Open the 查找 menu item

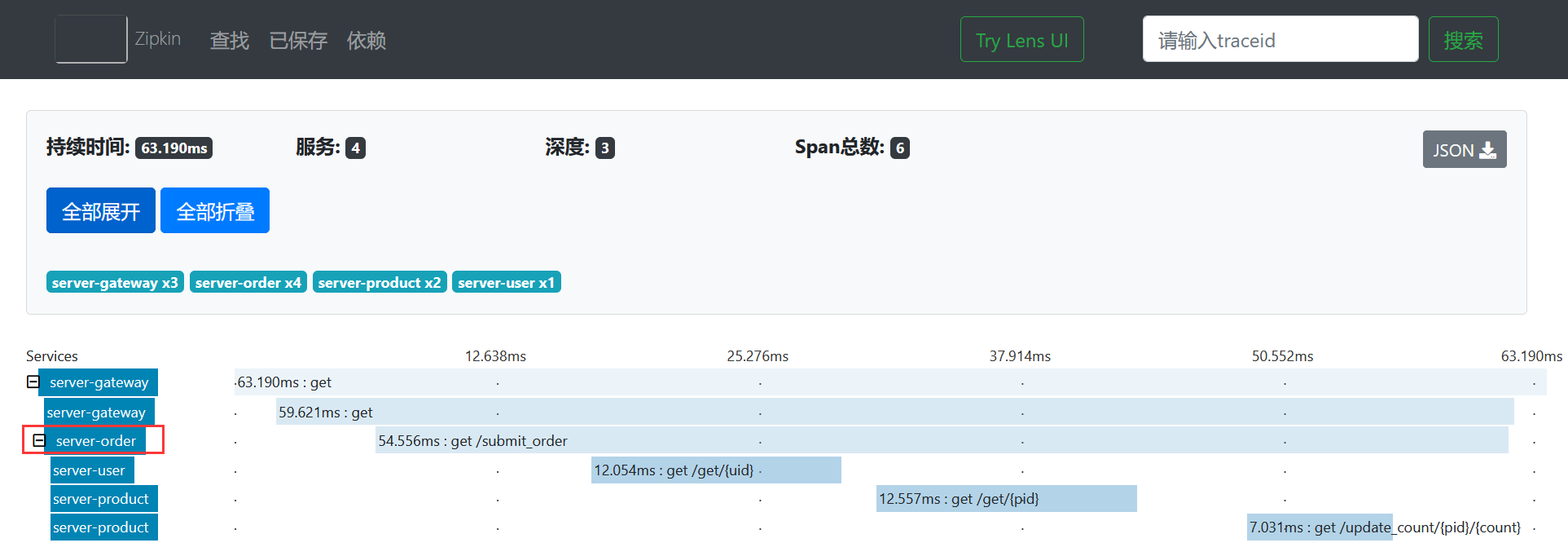coord(229,41)
